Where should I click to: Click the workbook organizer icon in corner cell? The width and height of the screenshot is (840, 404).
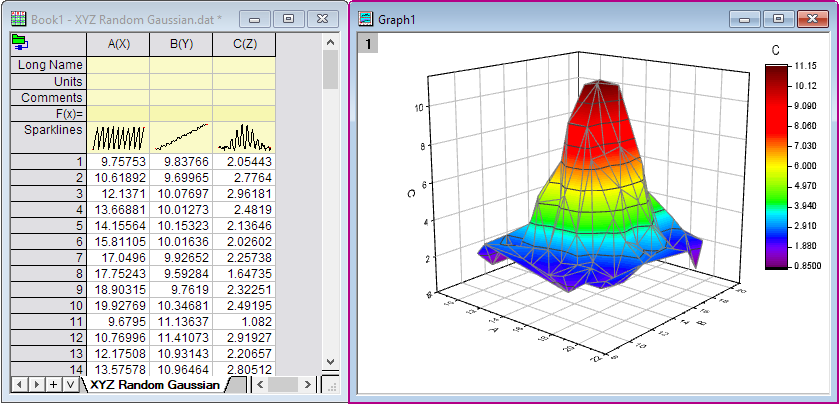19,42
